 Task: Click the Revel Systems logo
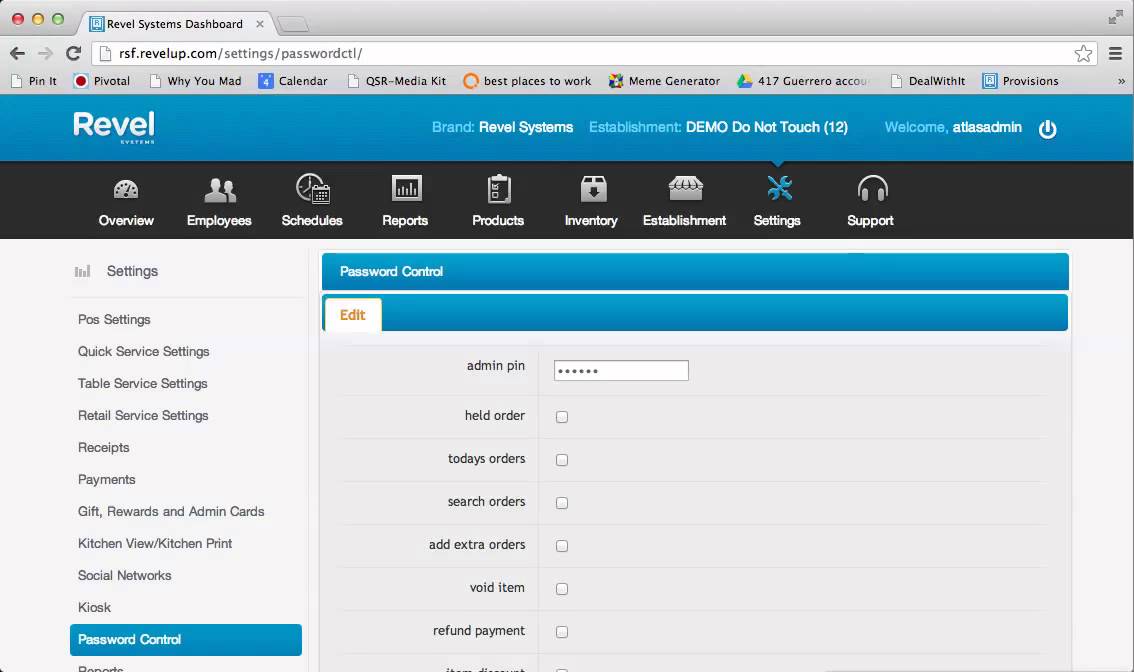(x=114, y=127)
